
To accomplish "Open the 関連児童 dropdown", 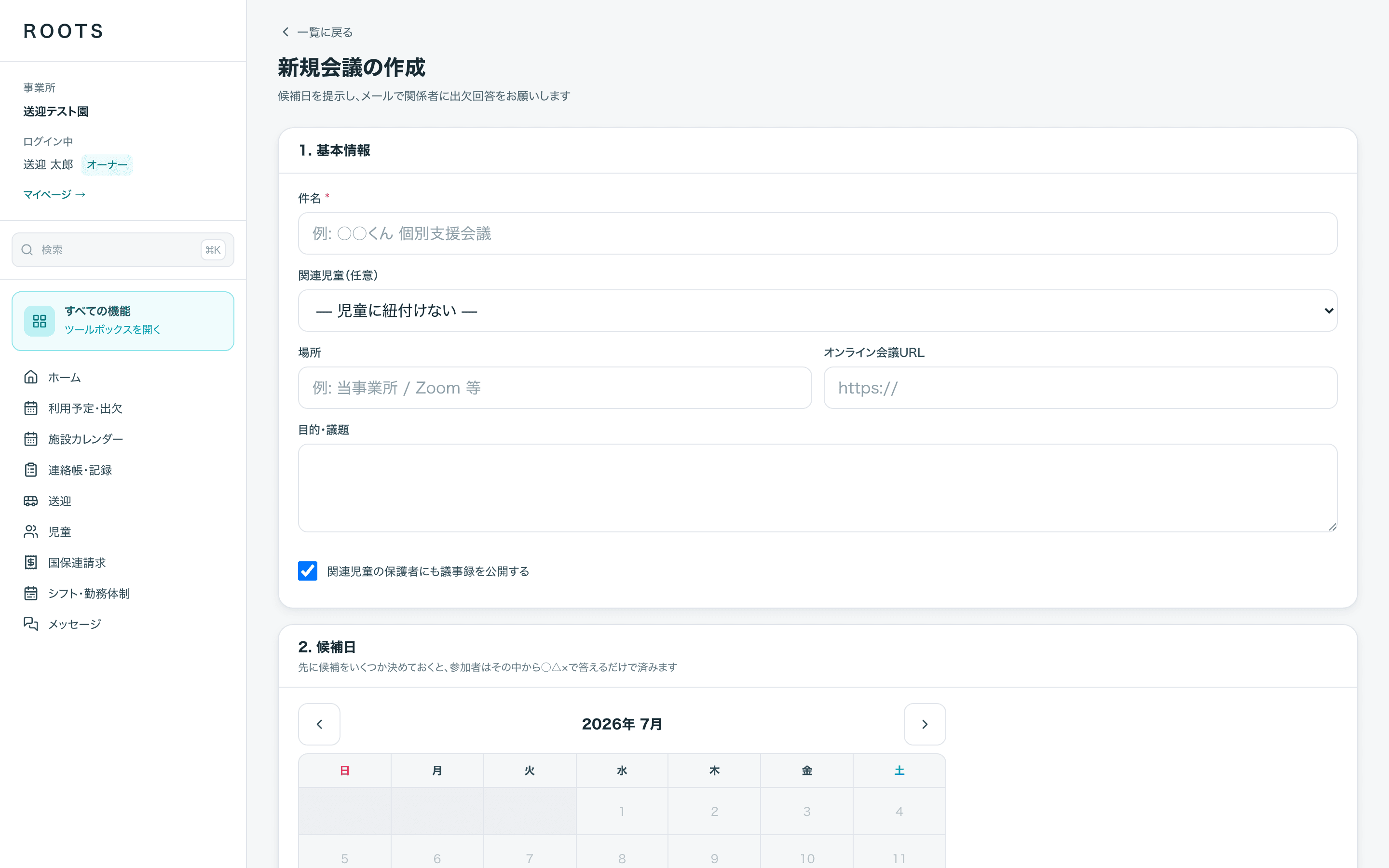I will (x=817, y=311).
